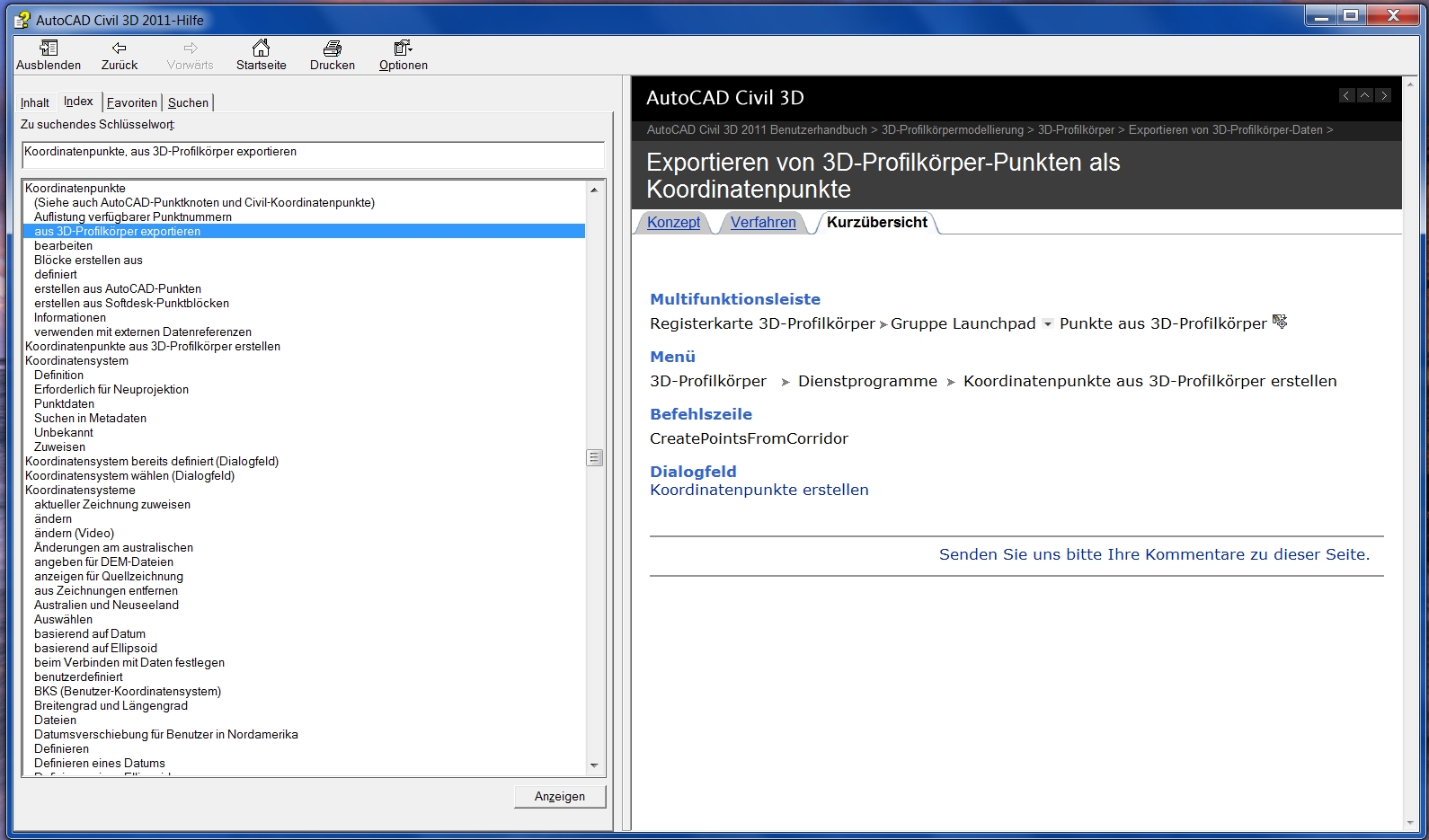
Task: Click the help window title bar icon
Action: [x=22, y=19]
